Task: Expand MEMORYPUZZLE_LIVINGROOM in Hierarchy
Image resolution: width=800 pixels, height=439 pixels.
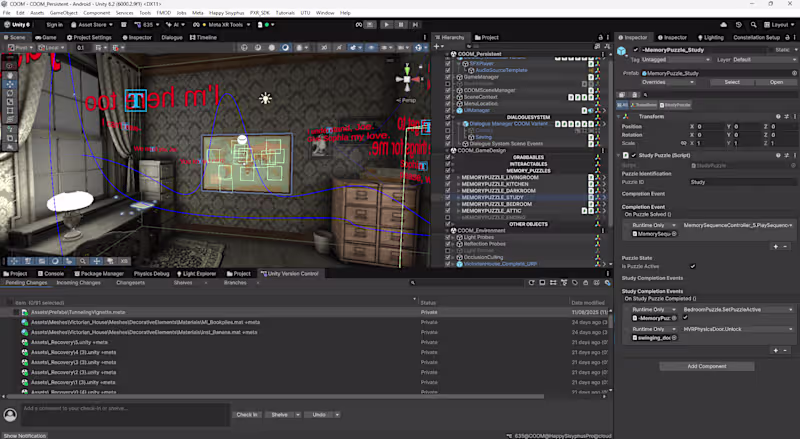Action: coord(458,177)
